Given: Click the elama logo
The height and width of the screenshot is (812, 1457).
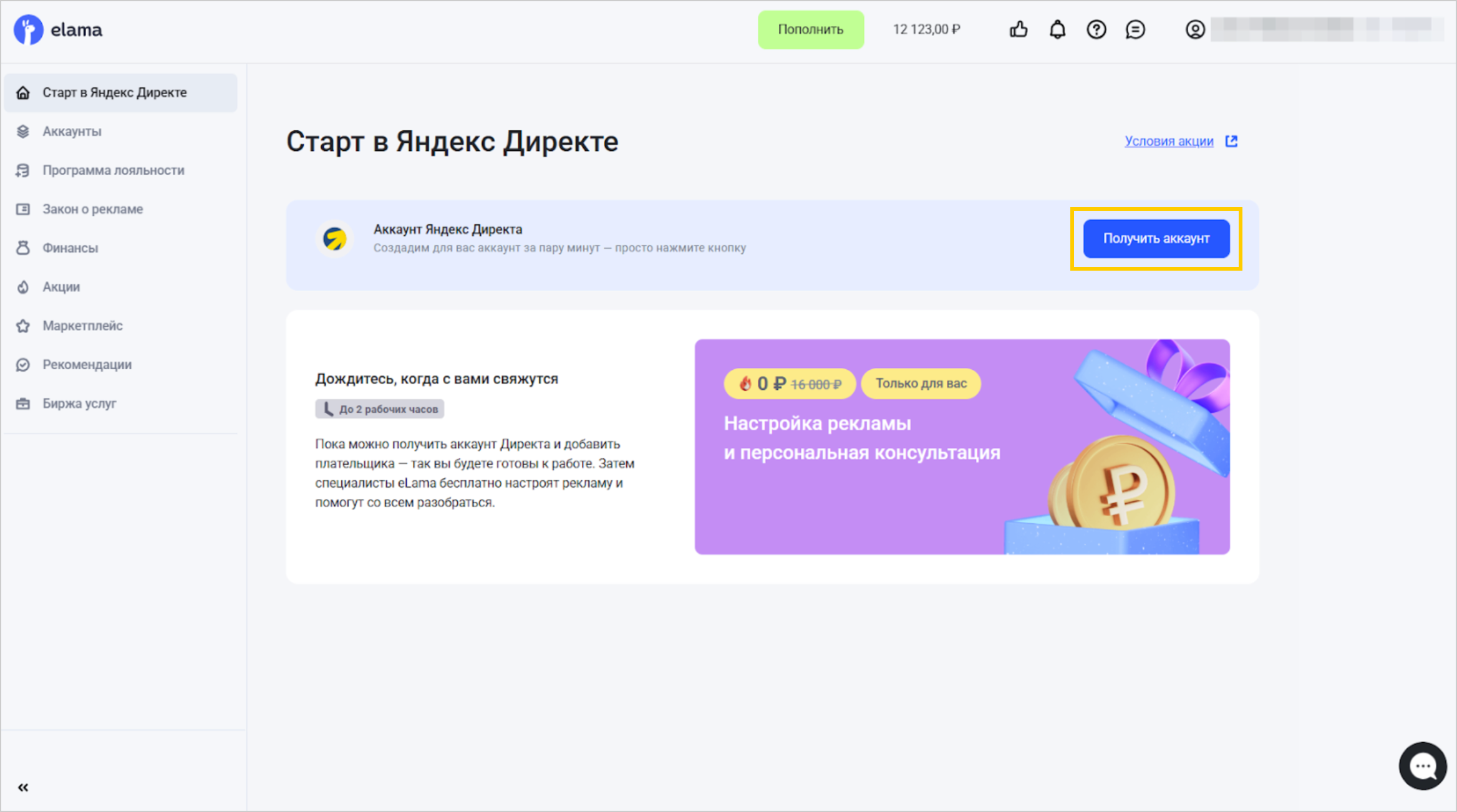Looking at the screenshot, I should [58, 29].
